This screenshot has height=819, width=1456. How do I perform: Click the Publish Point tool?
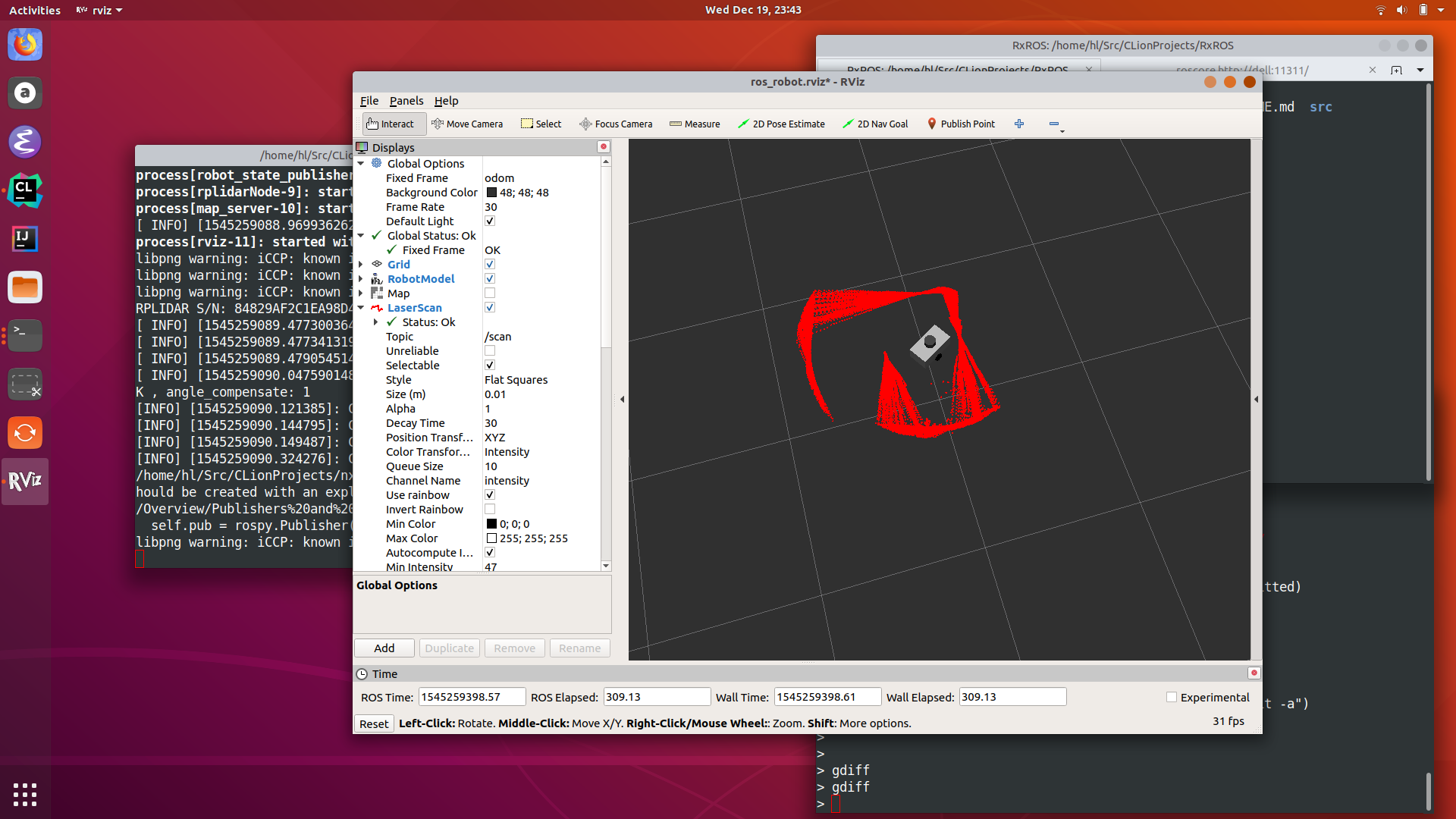point(960,124)
